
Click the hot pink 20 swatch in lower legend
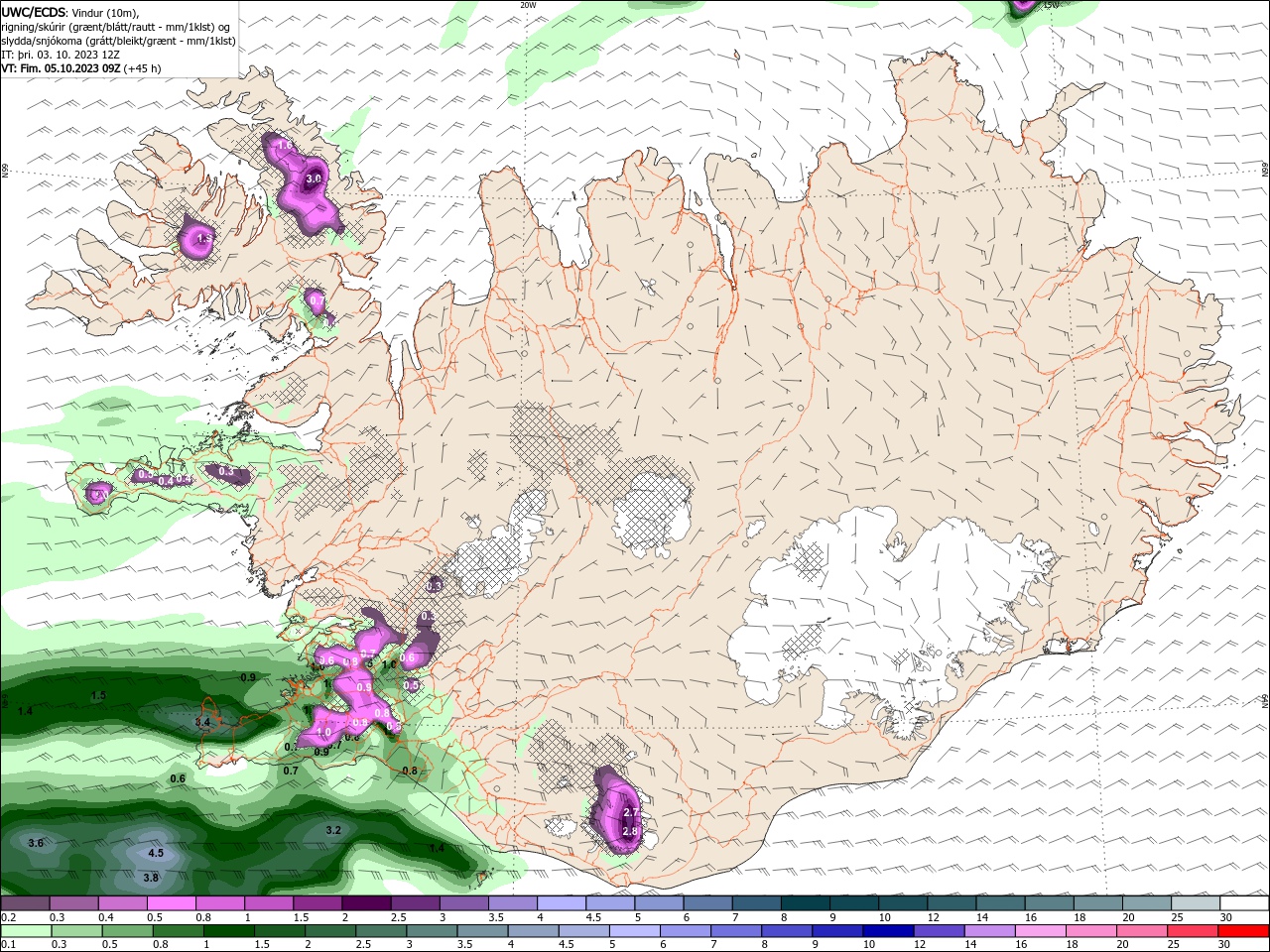[1143, 931]
